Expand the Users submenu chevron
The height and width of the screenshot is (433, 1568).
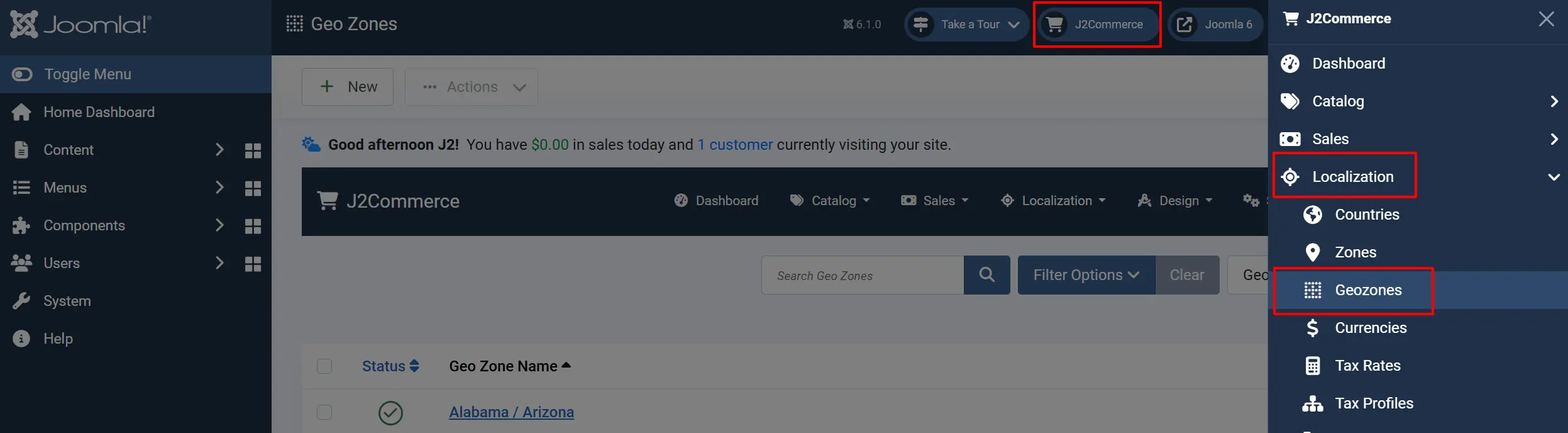(x=219, y=263)
